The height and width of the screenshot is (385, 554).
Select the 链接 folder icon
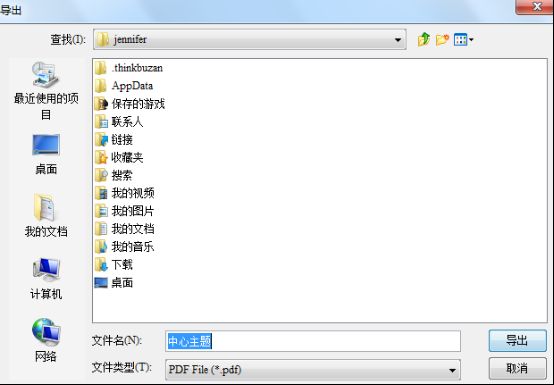101,140
